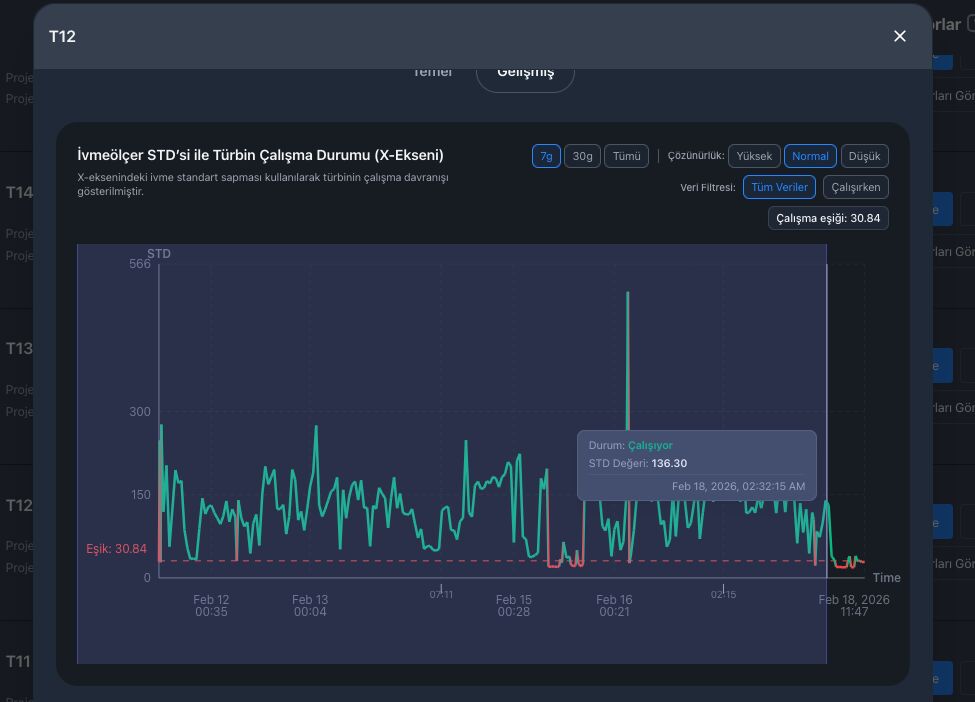Click the 150 value on the Y axis
The image size is (975, 702).
[141, 495]
